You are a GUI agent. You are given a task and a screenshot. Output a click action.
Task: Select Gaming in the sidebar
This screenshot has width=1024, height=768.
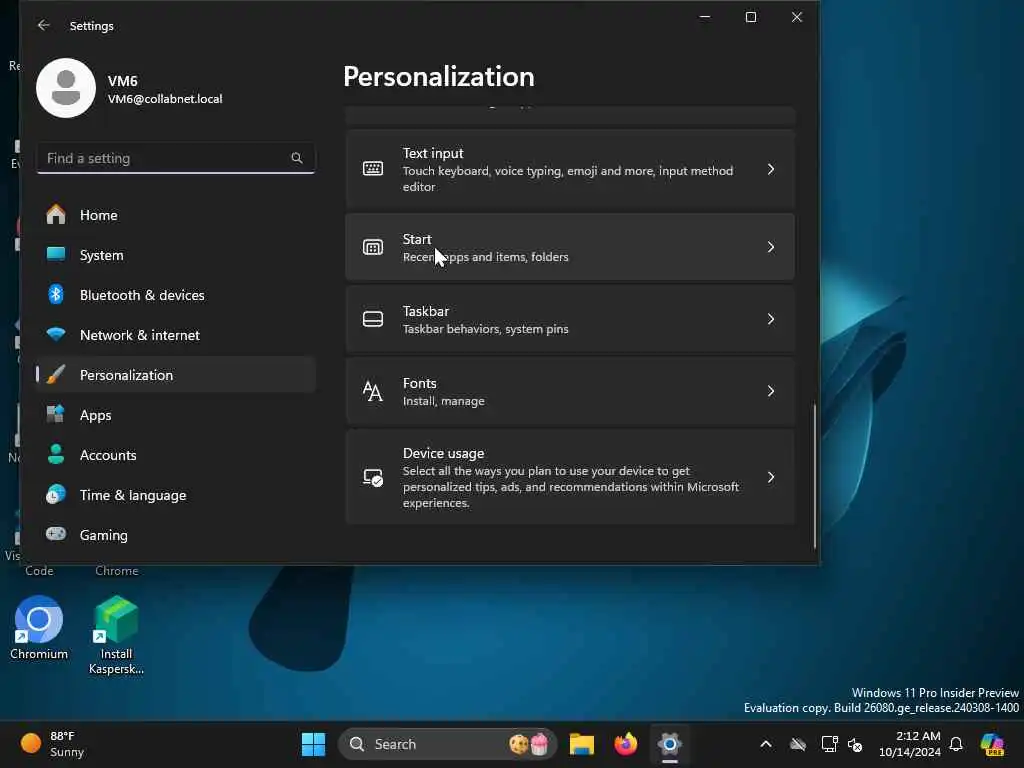[176, 534]
